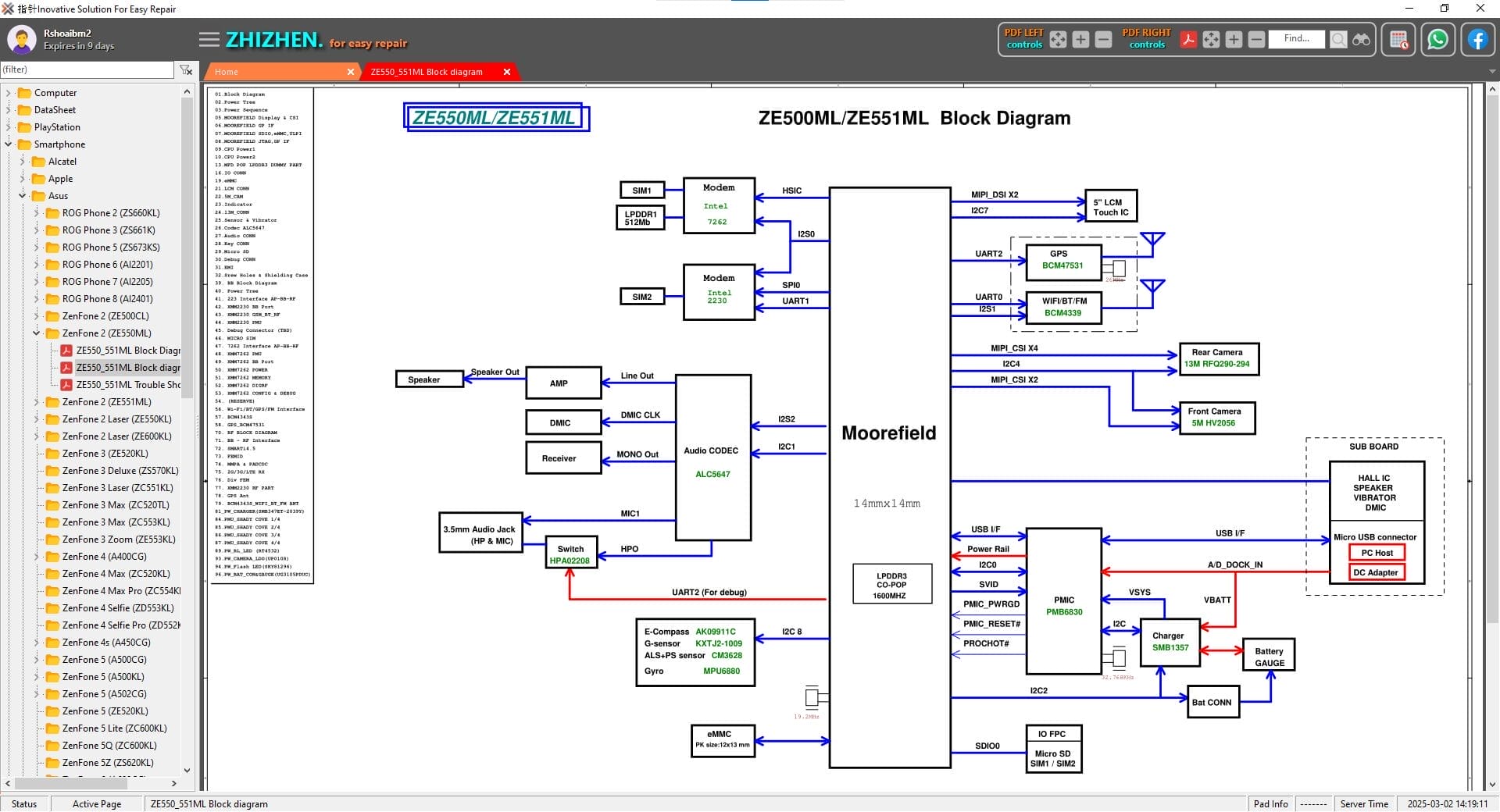Viewport: 1500px width, 812px height.
Task: Switch to the Home tab
Action: (x=226, y=71)
